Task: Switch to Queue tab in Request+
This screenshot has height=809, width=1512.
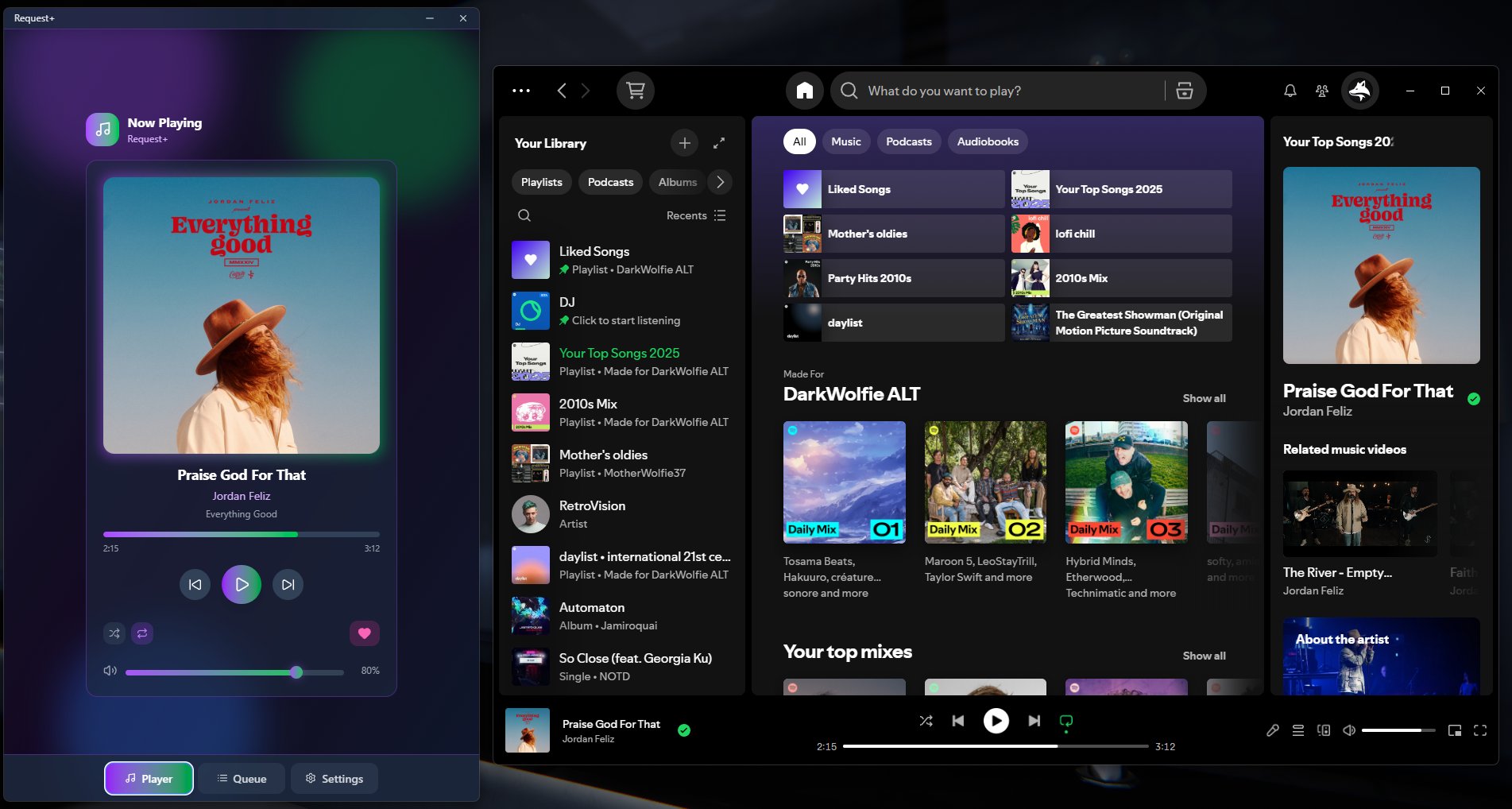Action: 242,779
